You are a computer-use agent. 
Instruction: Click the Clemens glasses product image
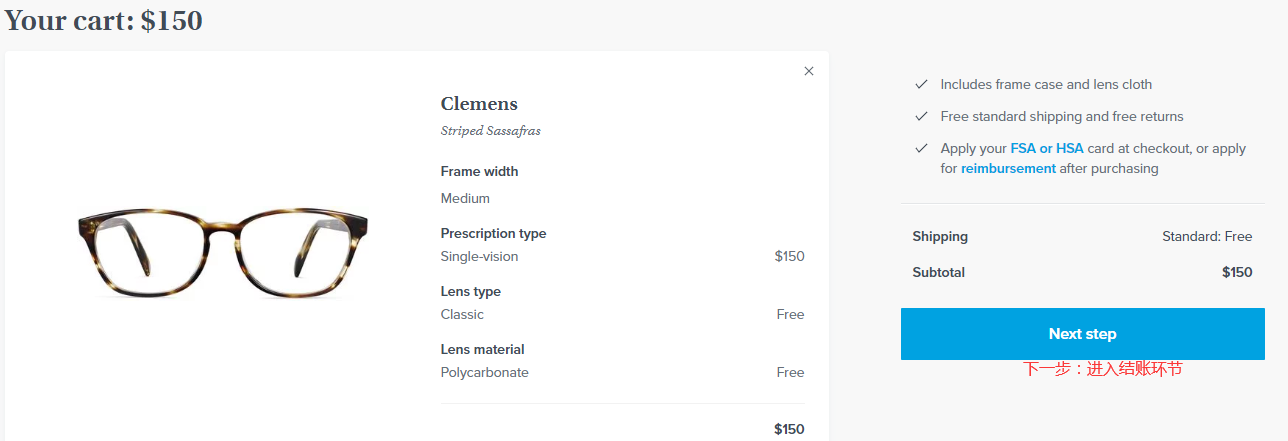223,252
